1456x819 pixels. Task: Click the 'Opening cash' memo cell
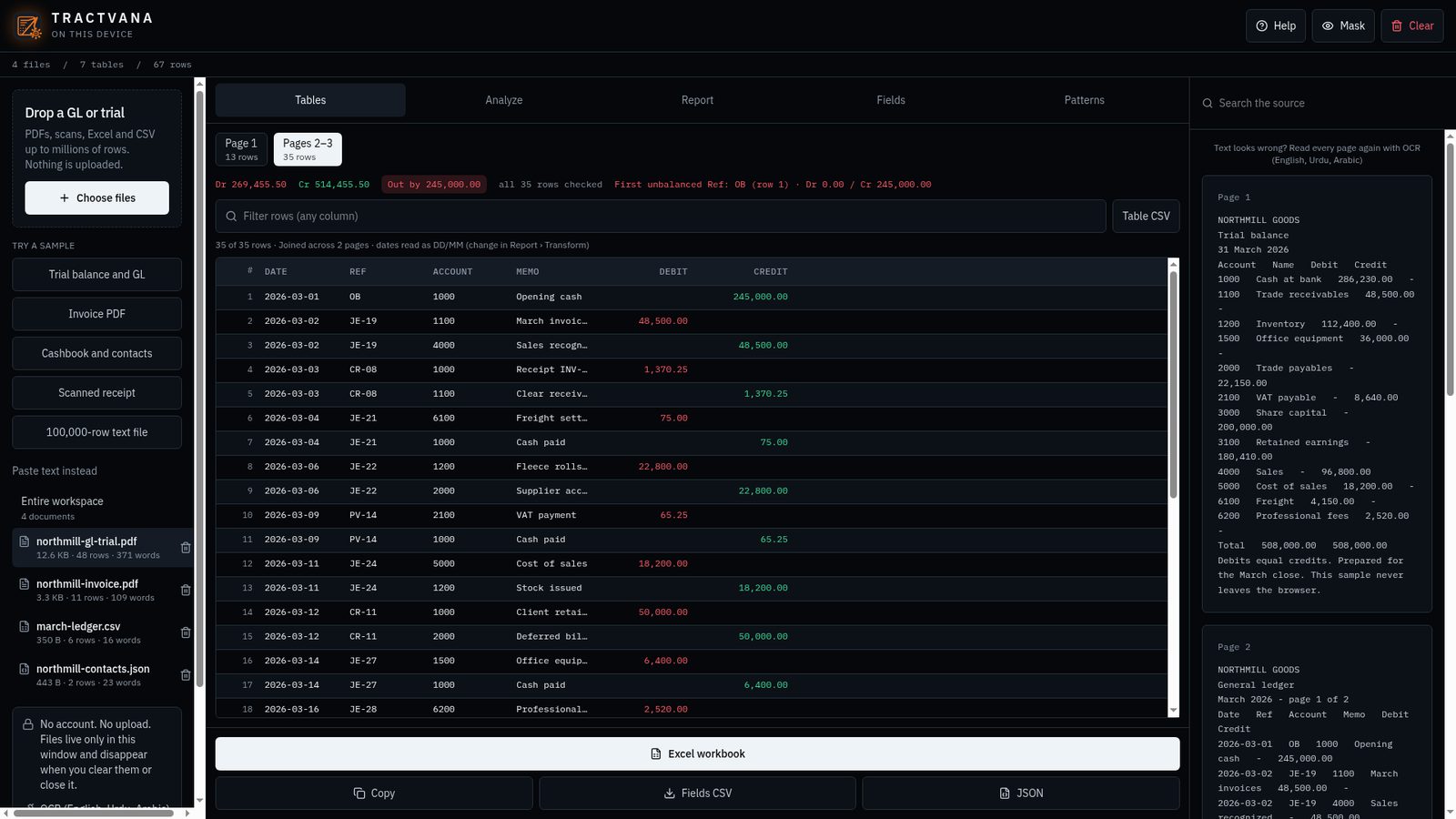549,297
